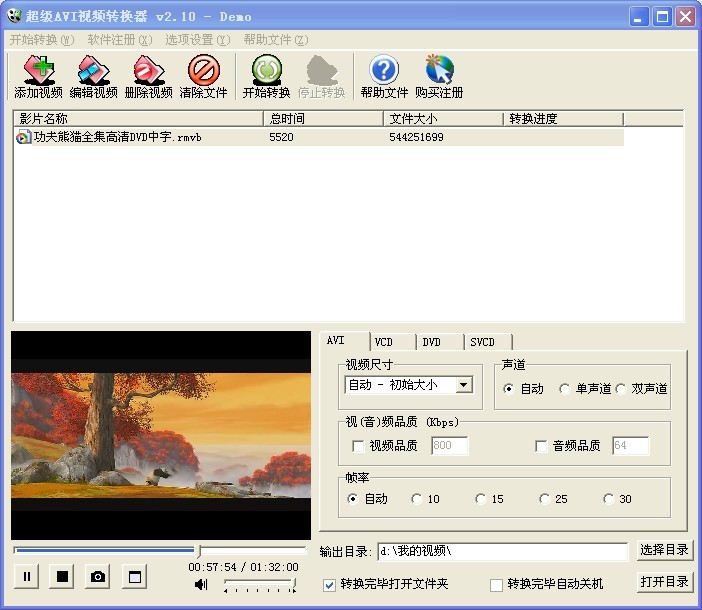Click the app icon in title bar
The height and width of the screenshot is (610, 702).
point(14,16)
